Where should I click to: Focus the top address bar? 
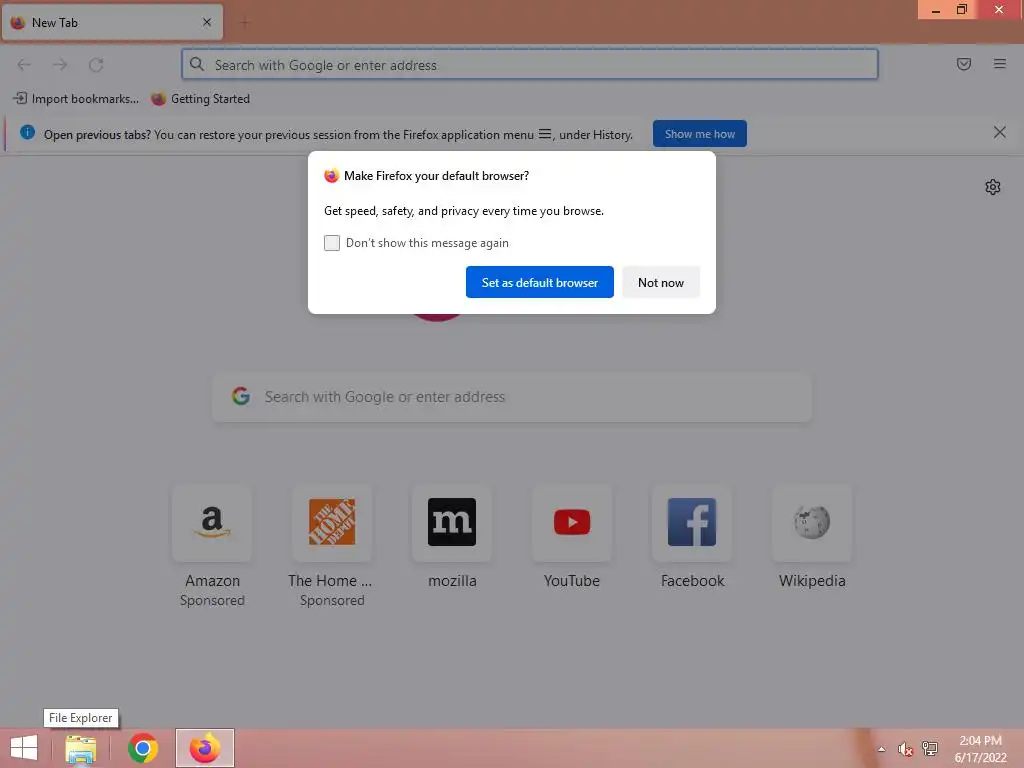click(x=530, y=65)
